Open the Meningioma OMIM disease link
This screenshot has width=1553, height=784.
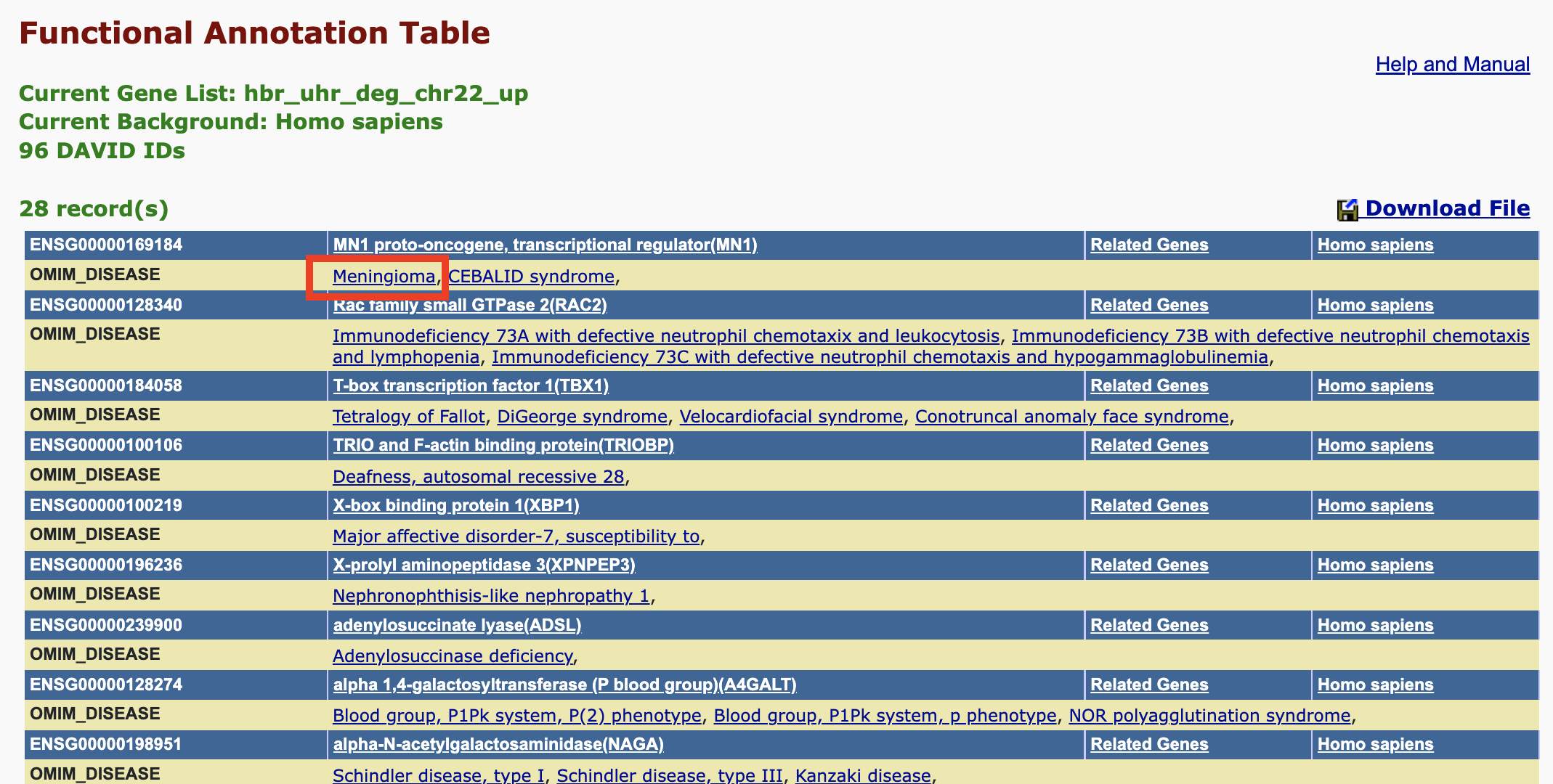click(x=384, y=277)
